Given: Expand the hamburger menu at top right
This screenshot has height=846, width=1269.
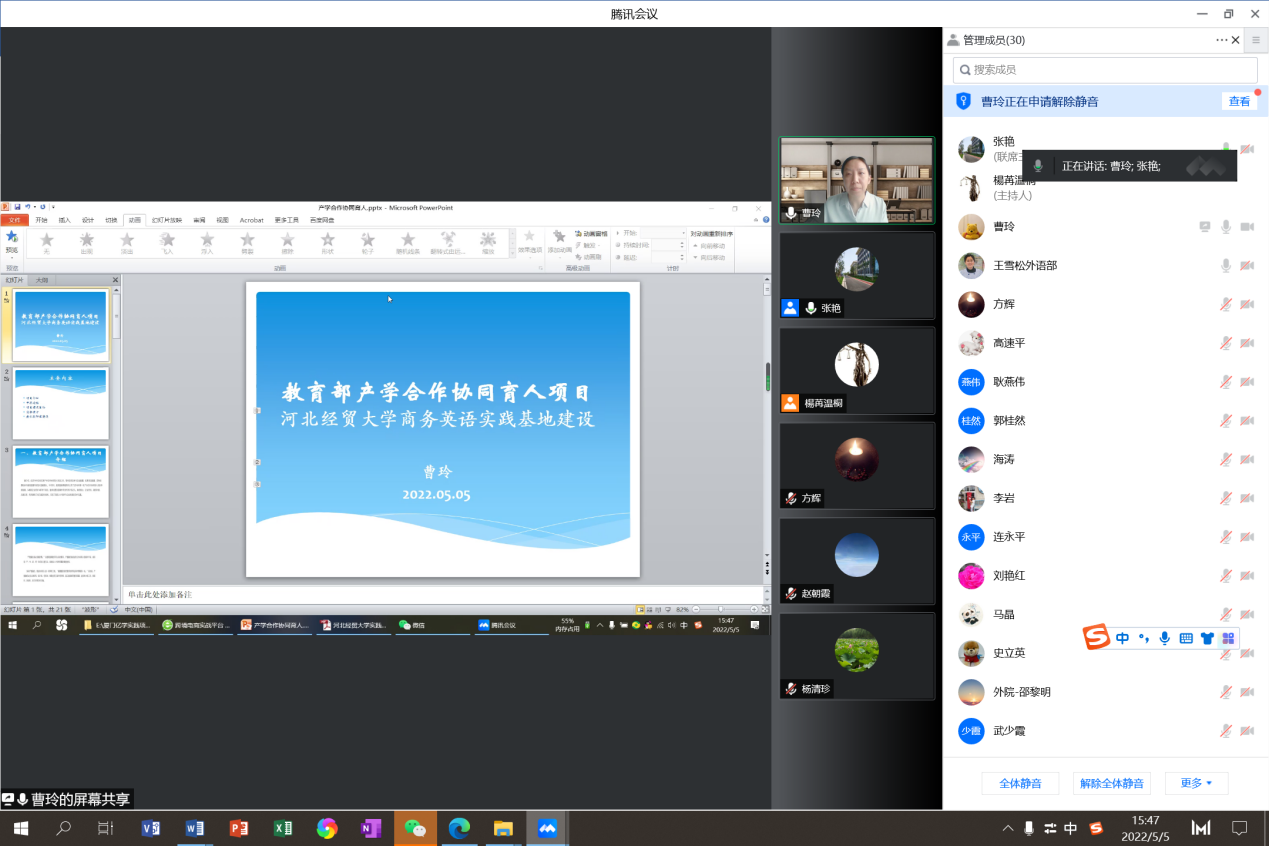Looking at the screenshot, I should click(1256, 40).
